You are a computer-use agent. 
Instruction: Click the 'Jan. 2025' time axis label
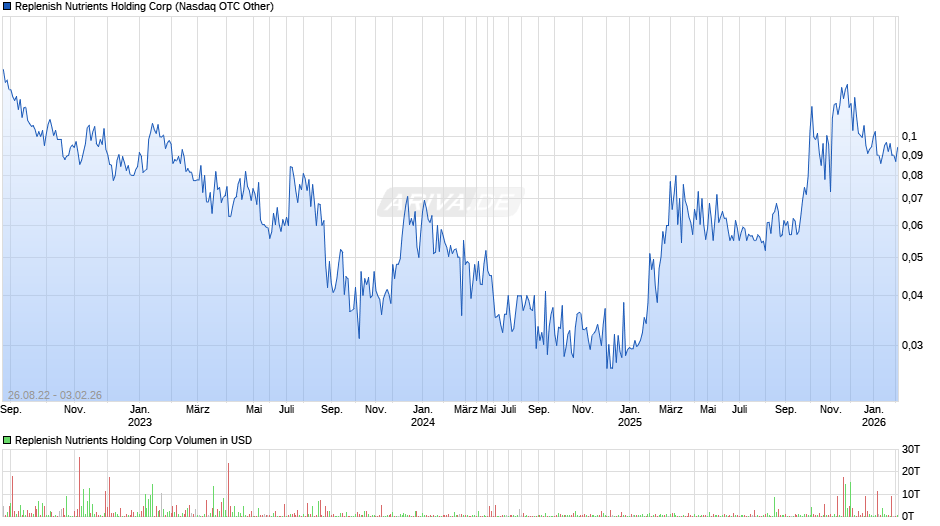629,416
